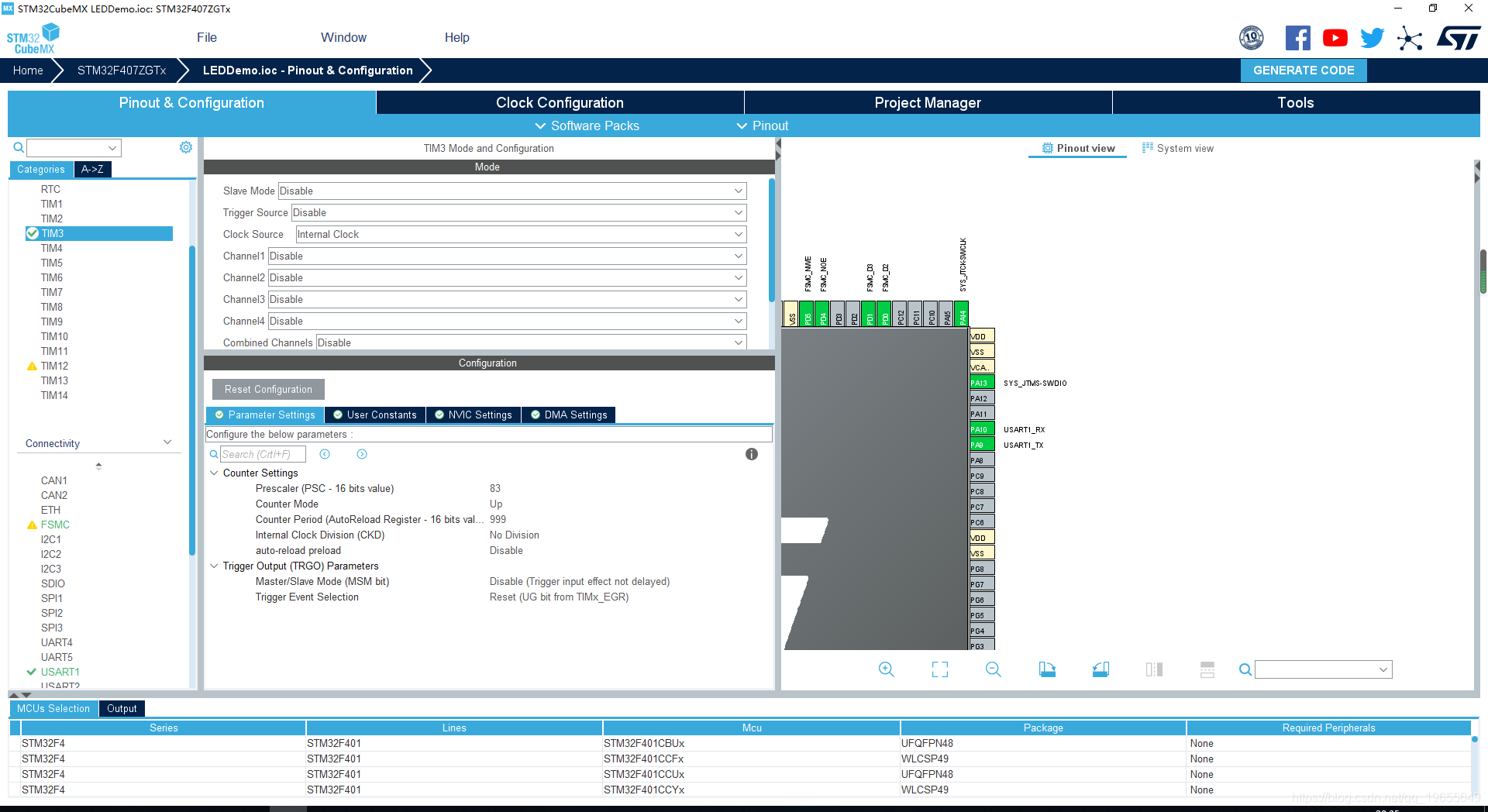Flip the pinout view vertically
This screenshot has height=812, width=1488.
coord(1207,669)
